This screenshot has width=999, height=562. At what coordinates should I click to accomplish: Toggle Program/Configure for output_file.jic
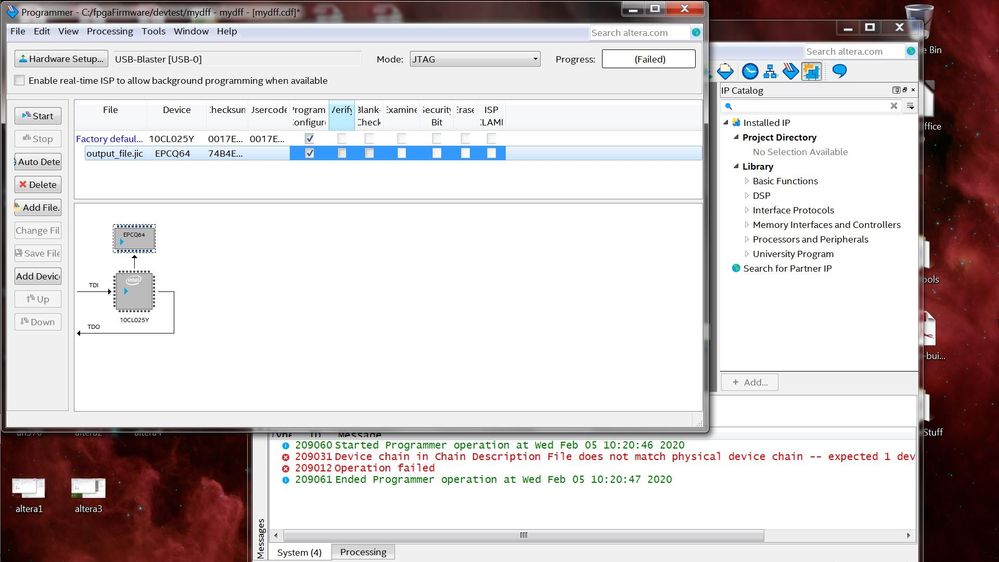point(309,153)
